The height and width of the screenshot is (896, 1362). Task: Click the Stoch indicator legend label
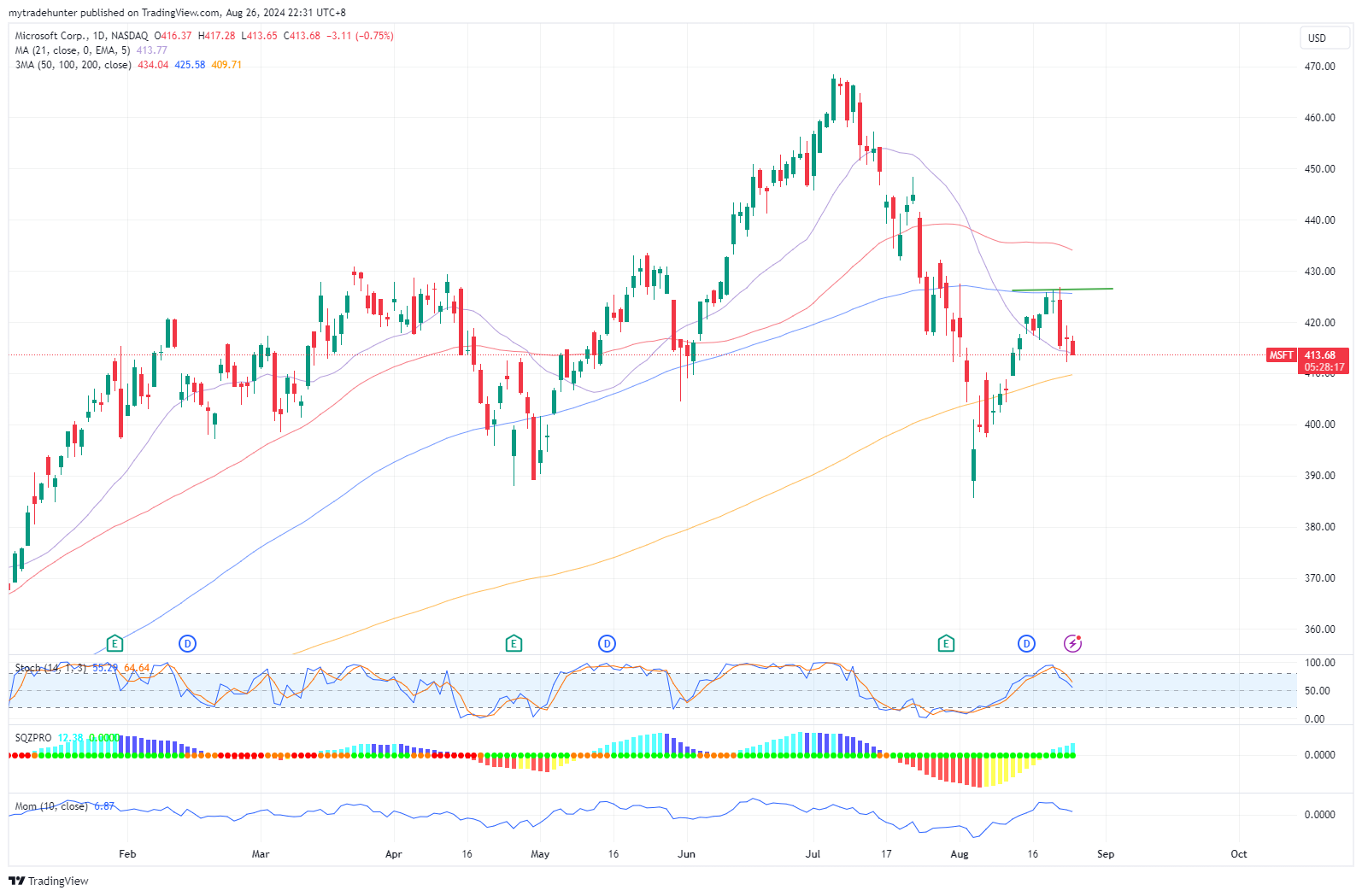tap(51, 668)
